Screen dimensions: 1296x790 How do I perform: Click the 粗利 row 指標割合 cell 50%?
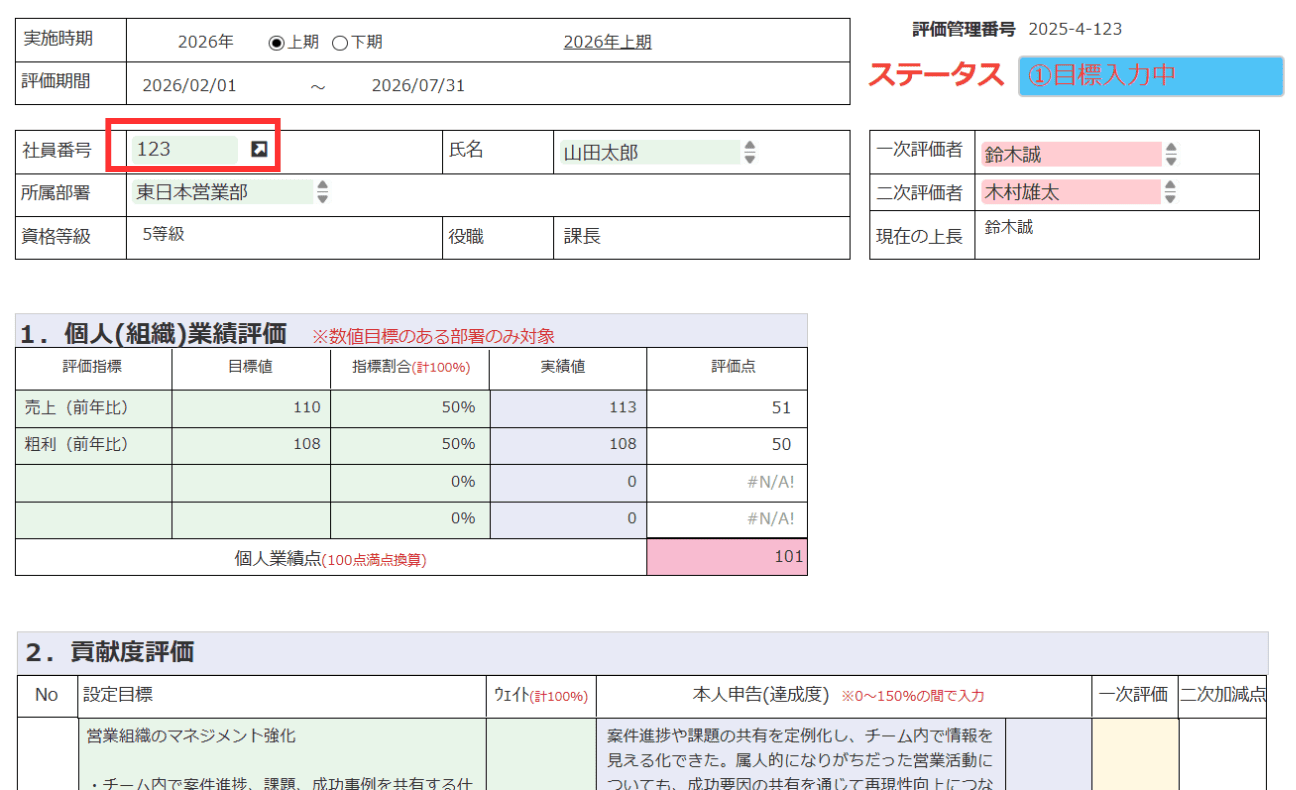tap(410, 445)
